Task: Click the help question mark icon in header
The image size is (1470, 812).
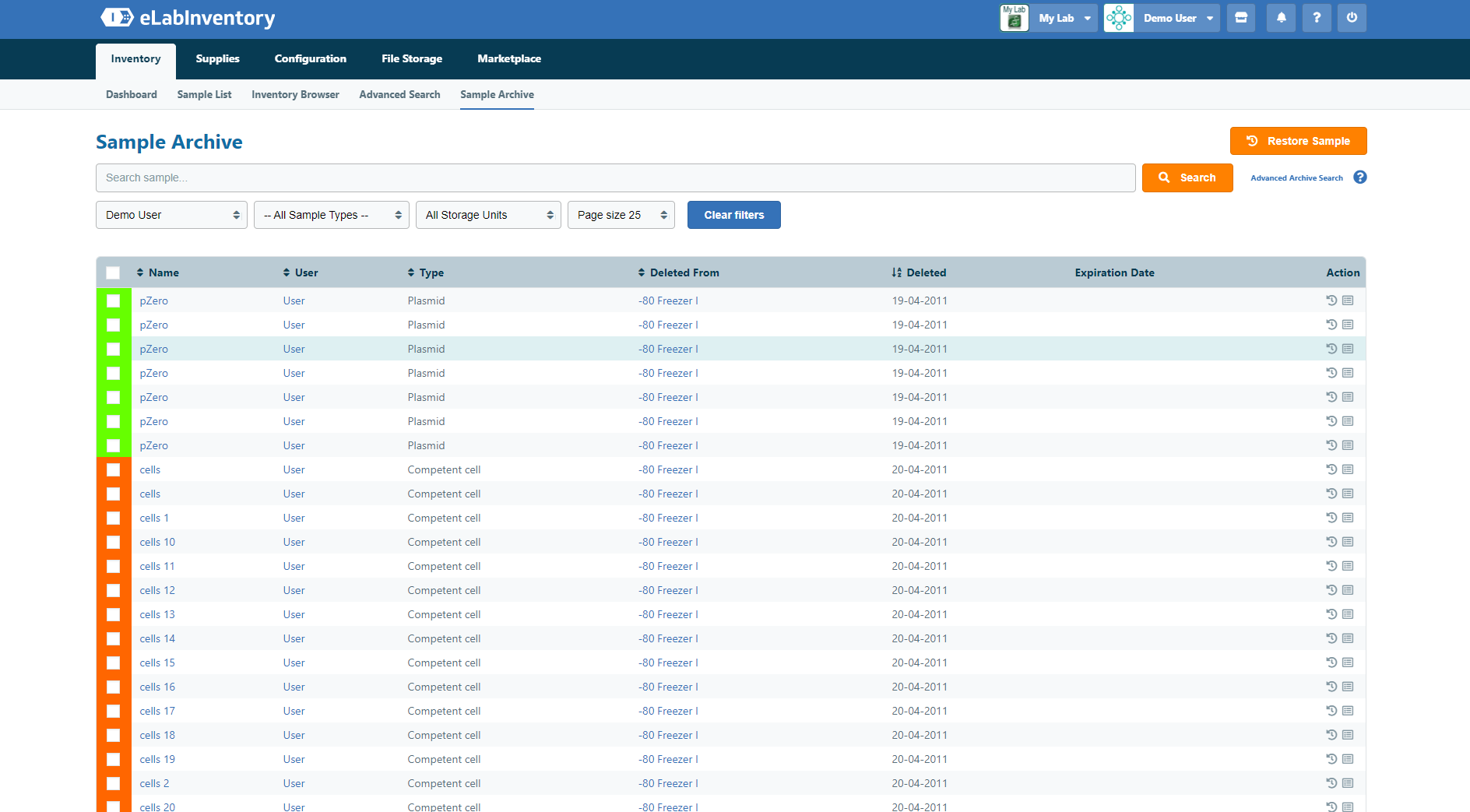Action: coord(1317,18)
